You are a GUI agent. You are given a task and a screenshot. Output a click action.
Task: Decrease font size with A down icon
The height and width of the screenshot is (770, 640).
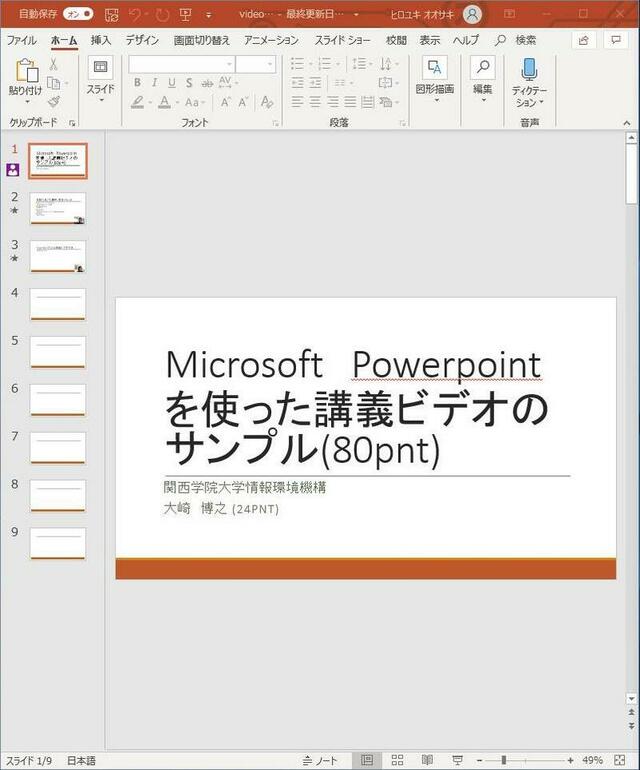(243, 102)
